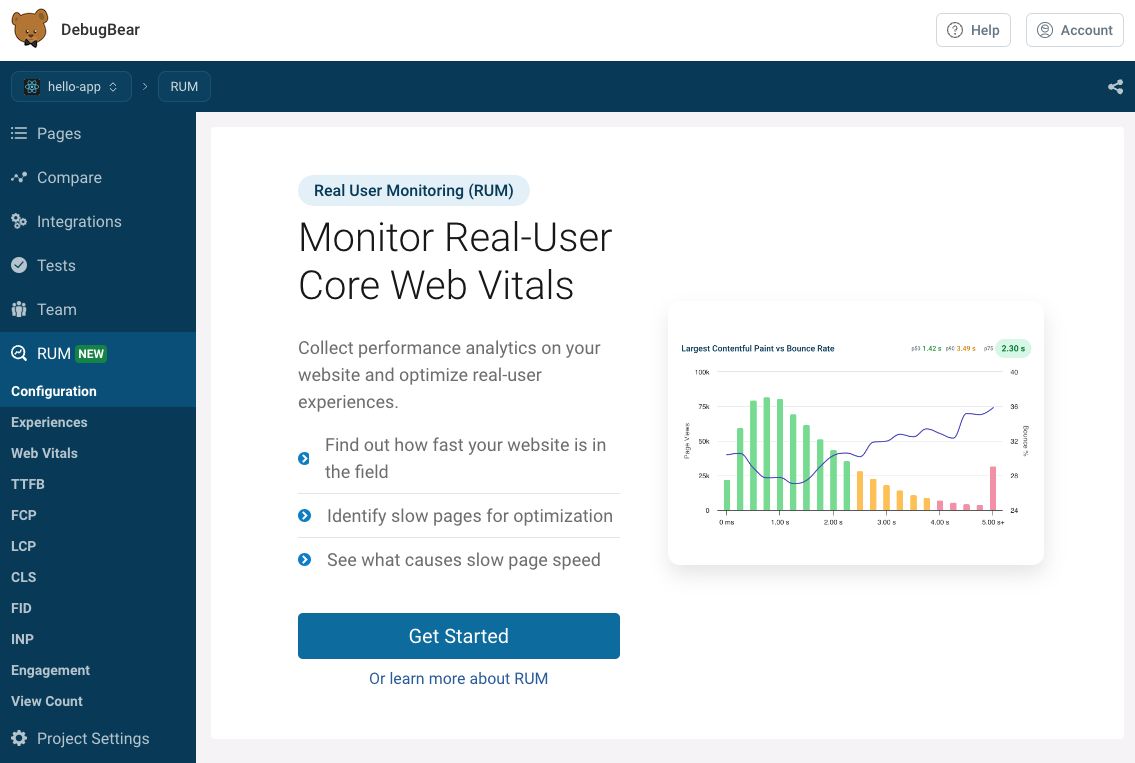This screenshot has width=1135, height=763.
Task: Open Pages in the sidebar
Action: coord(98,133)
